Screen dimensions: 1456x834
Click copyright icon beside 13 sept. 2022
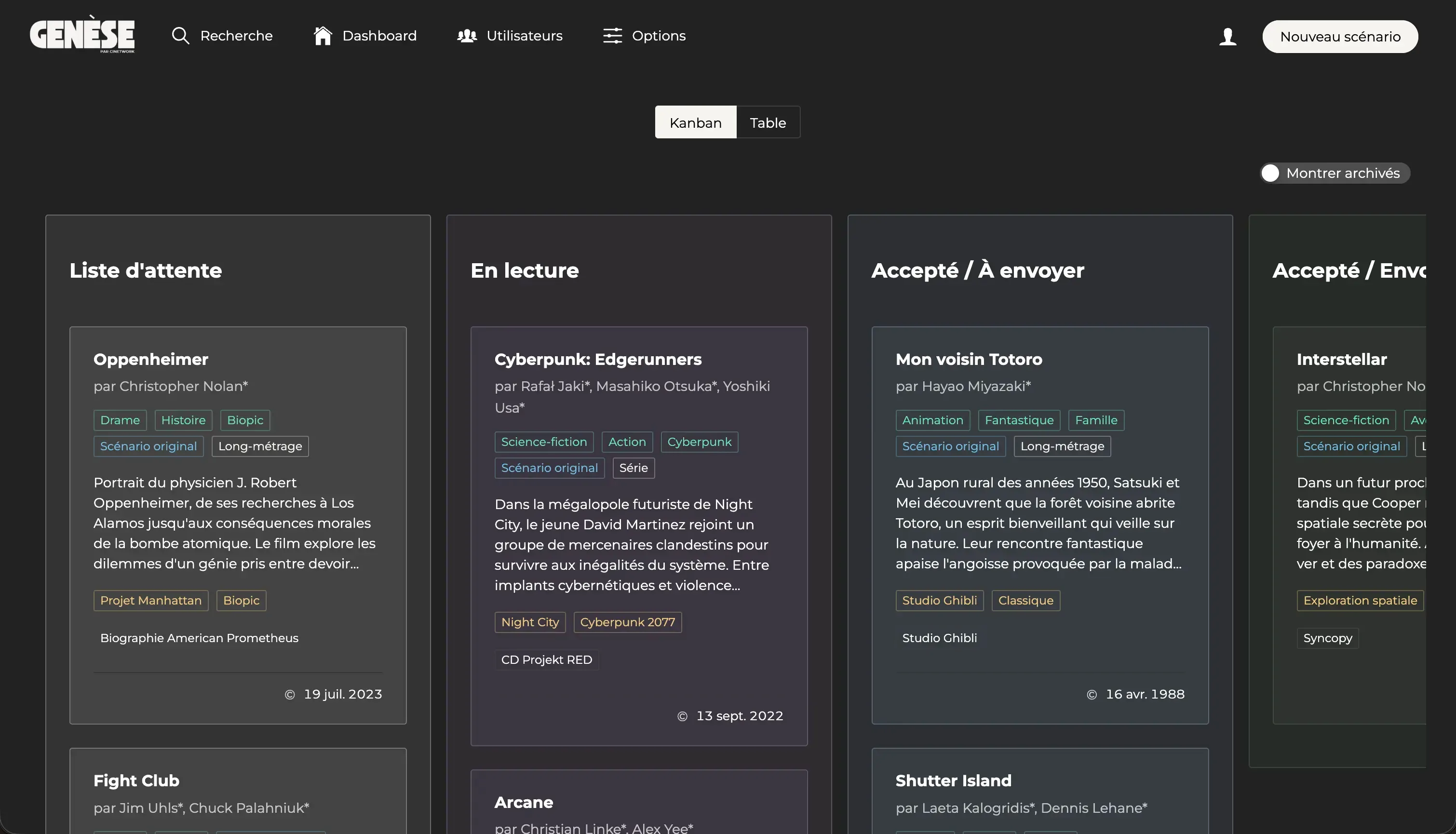(x=682, y=716)
